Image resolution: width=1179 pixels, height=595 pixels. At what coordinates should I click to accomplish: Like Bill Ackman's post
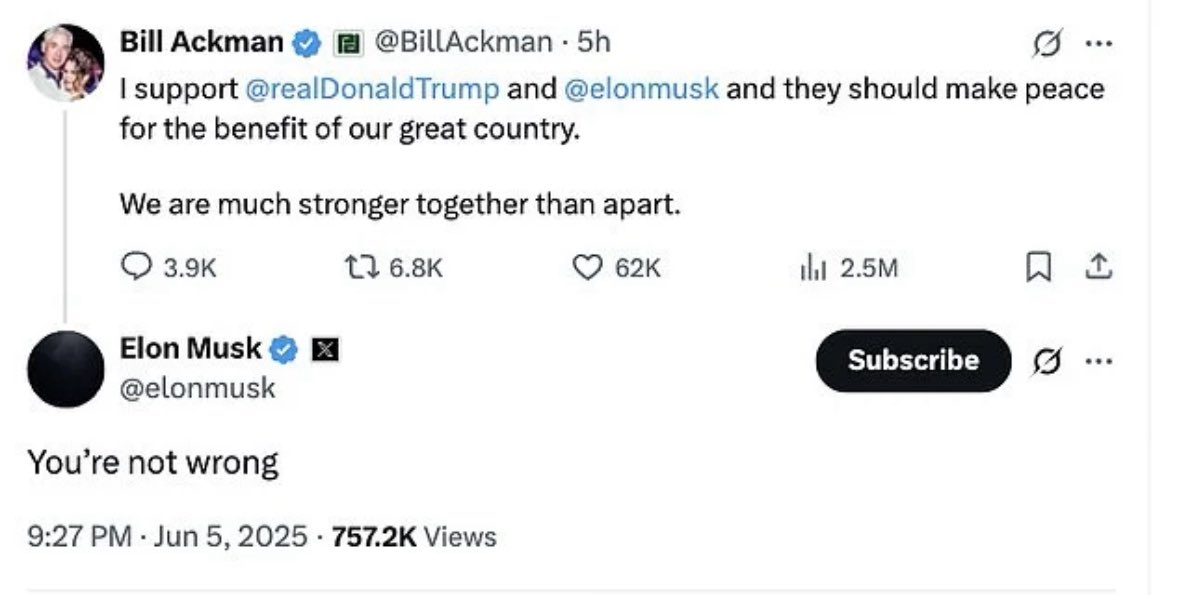click(x=586, y=267)
